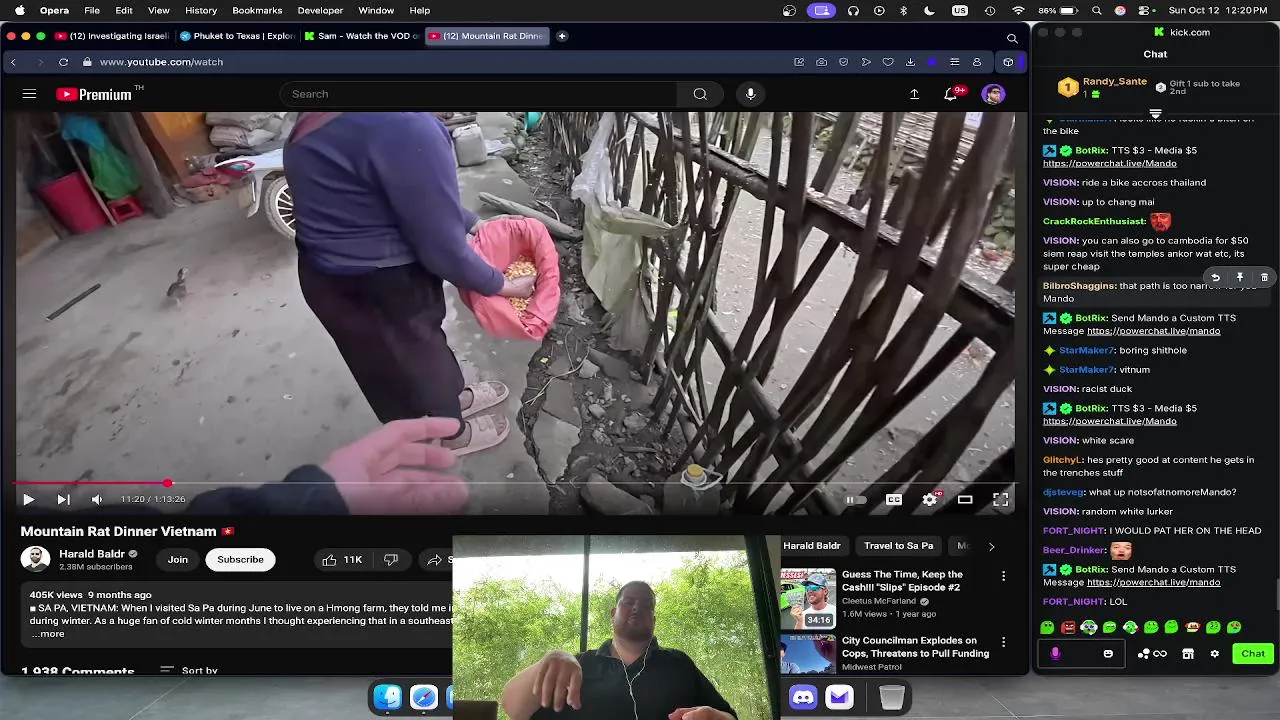1280x720 pixels.
Task: Skip to next video button
Action: point(63,499)
